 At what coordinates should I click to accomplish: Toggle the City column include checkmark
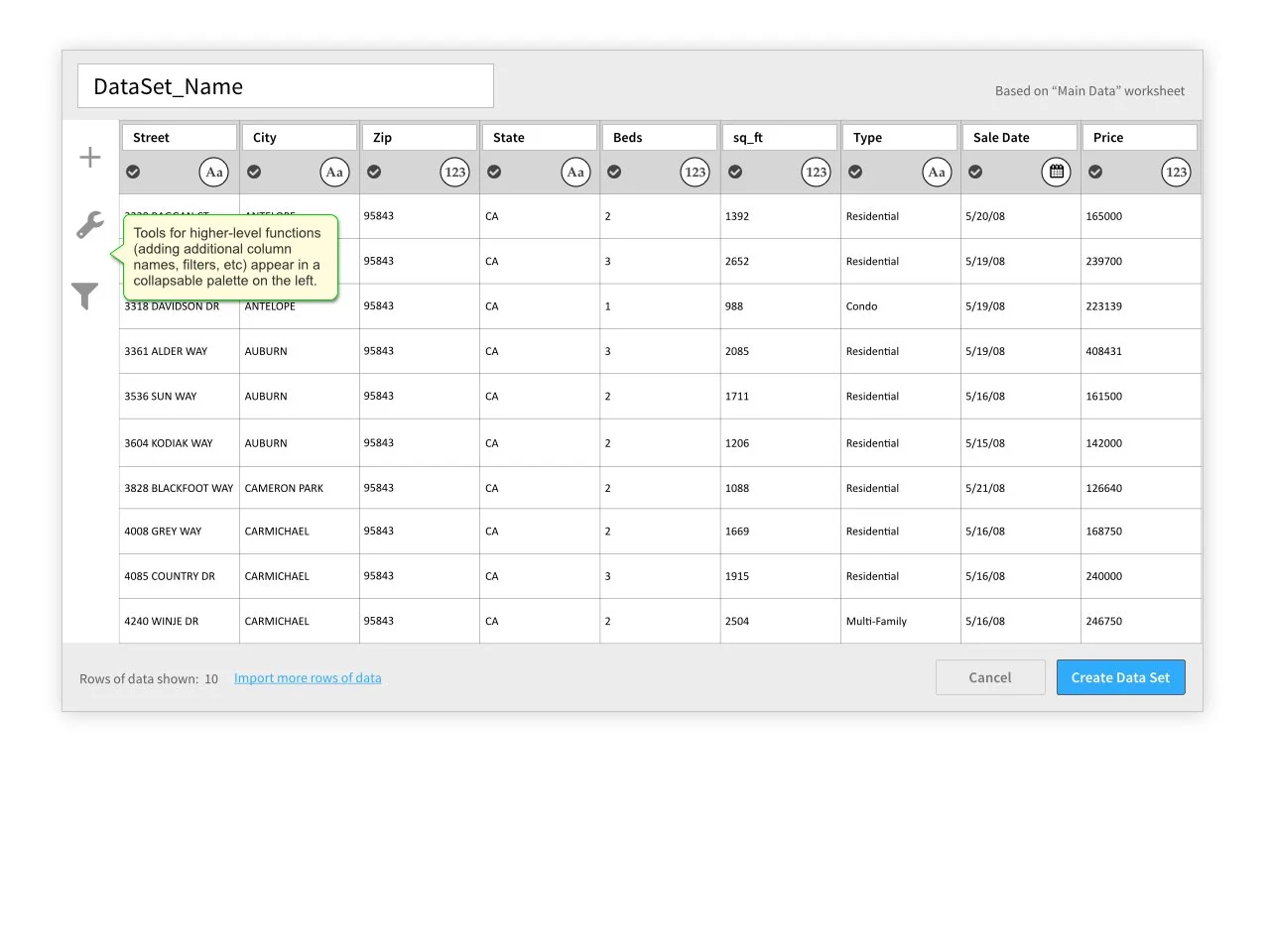pos(254,172)
